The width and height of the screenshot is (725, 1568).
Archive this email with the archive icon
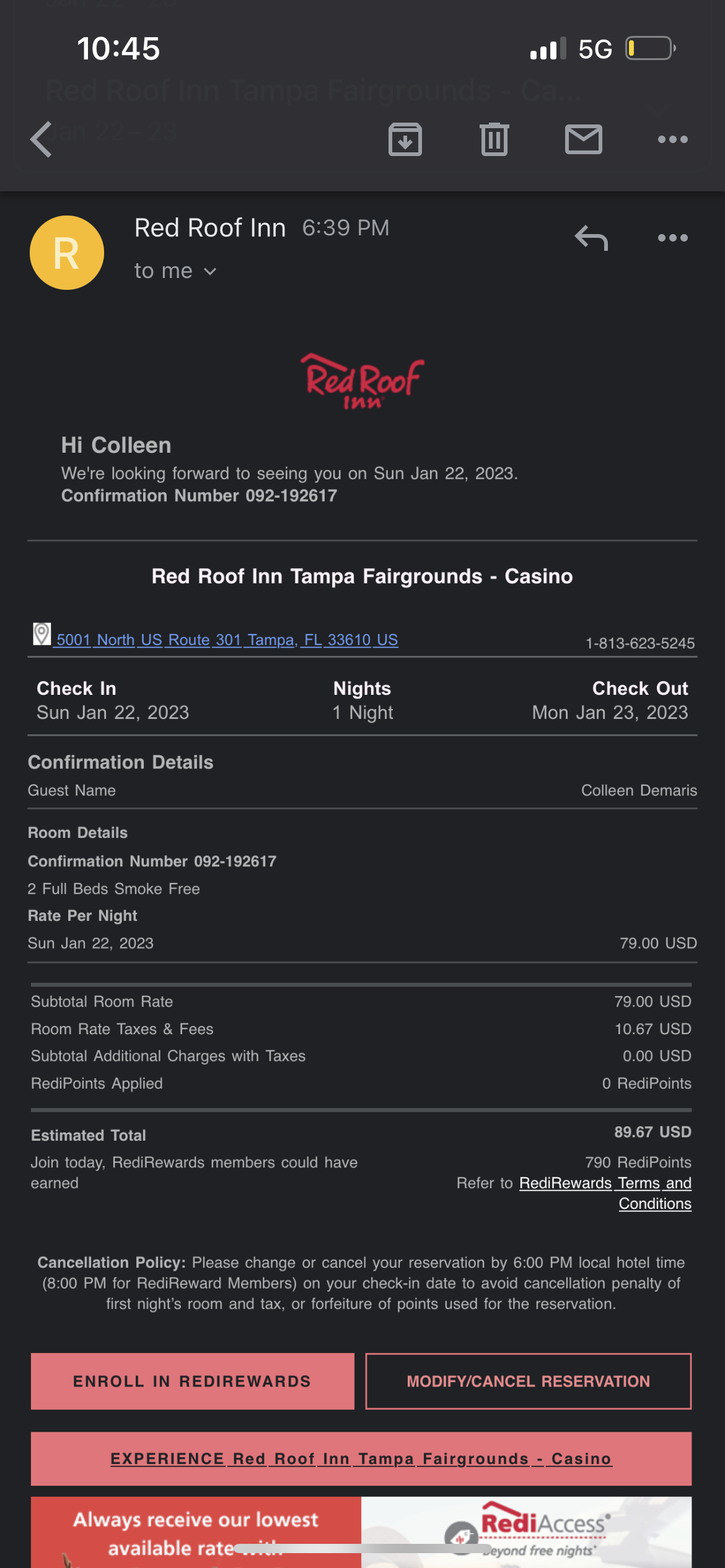[x=405, y=139]
